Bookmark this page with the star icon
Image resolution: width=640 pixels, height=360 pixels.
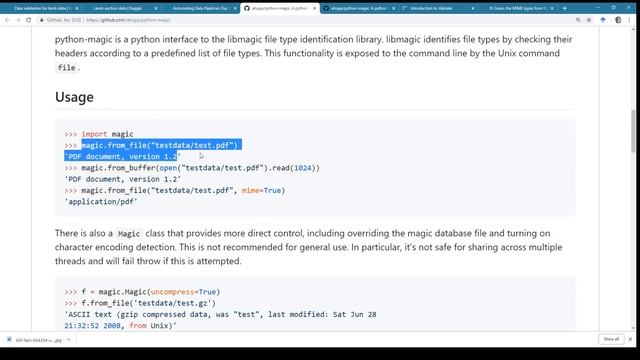point(589,20)
